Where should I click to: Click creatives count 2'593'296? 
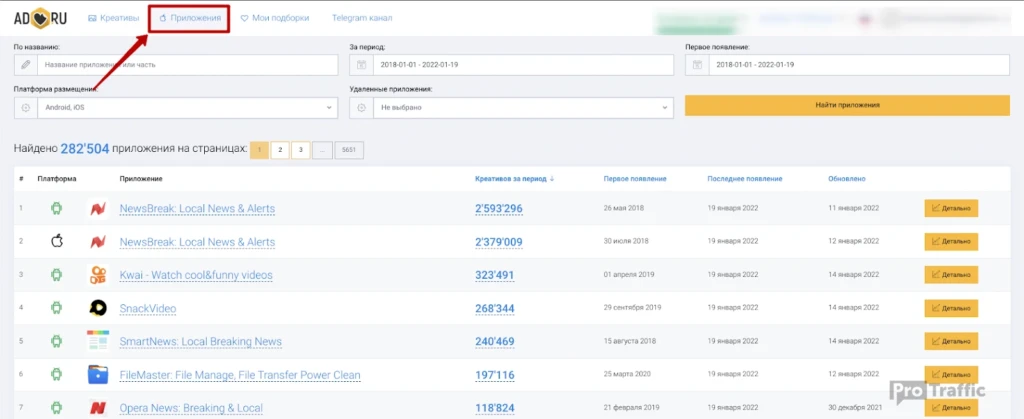pos(499,209)
